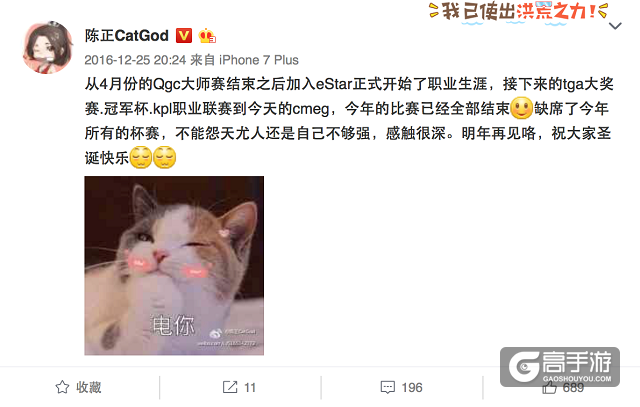The image size is (640, 407).
Task: Open reposts count 11
Action: click(250, 387)
